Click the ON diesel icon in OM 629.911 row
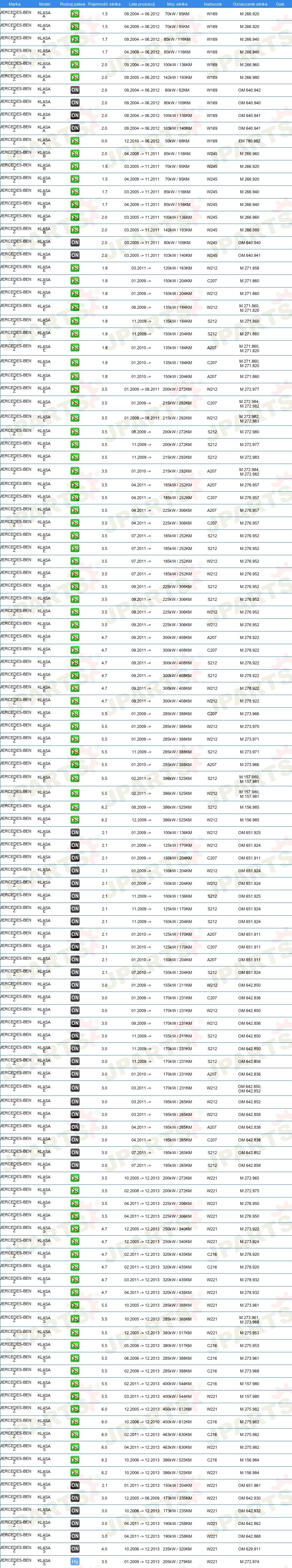The image size is (292, 1568). (75, 1549)
